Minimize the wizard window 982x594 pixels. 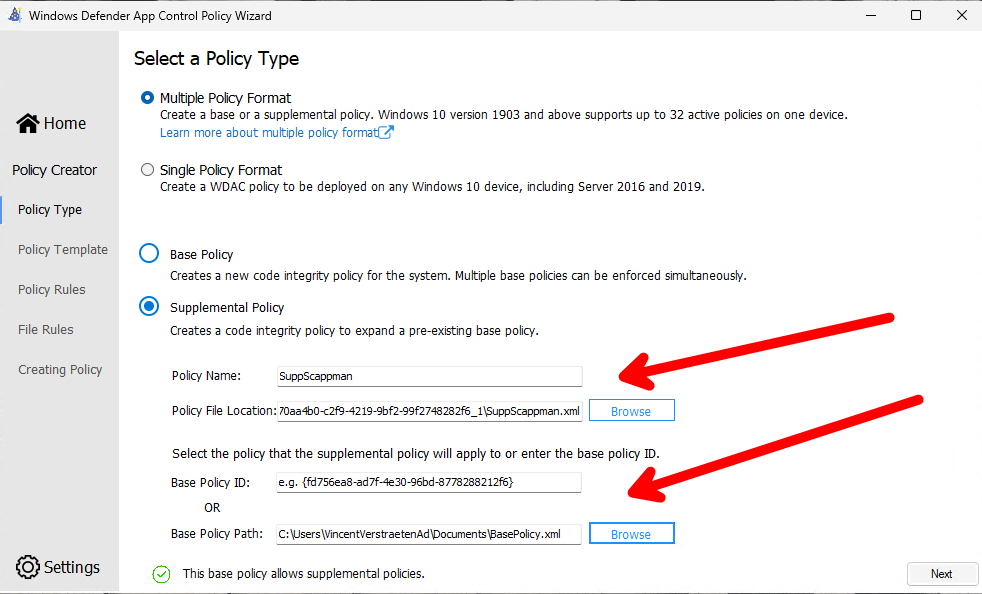coord(871,15)
